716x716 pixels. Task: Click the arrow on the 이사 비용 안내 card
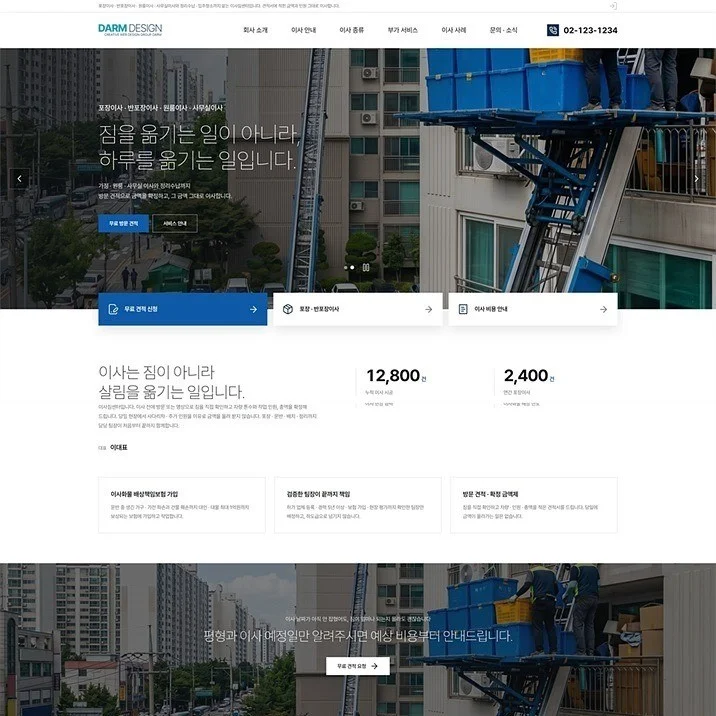click(603, 309)
